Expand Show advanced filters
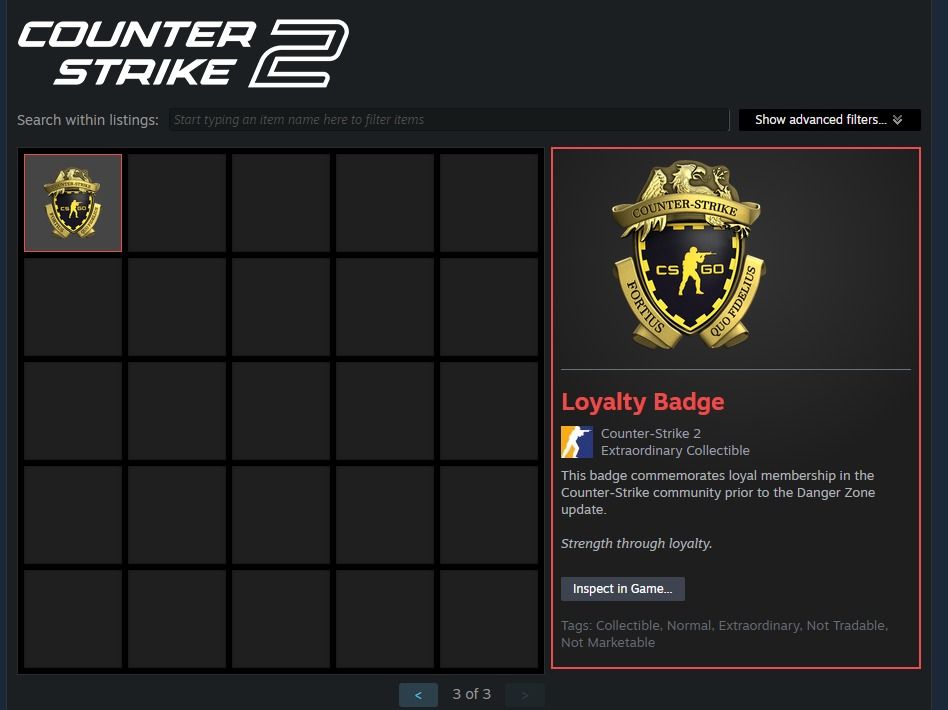Screen dimensions: 948x710 [x=830, y=120]
